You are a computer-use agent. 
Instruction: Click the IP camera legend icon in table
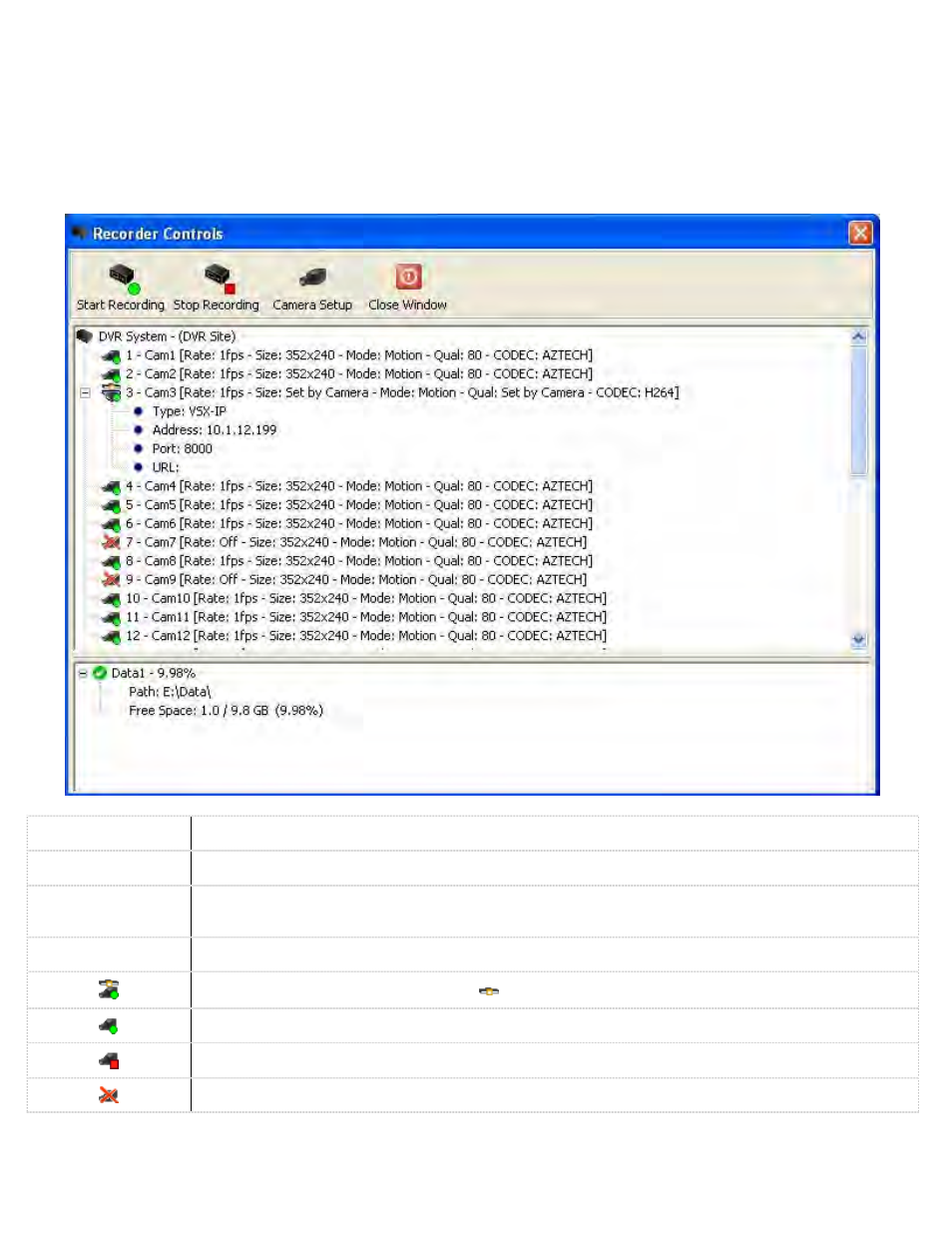(x=109, y=989)
